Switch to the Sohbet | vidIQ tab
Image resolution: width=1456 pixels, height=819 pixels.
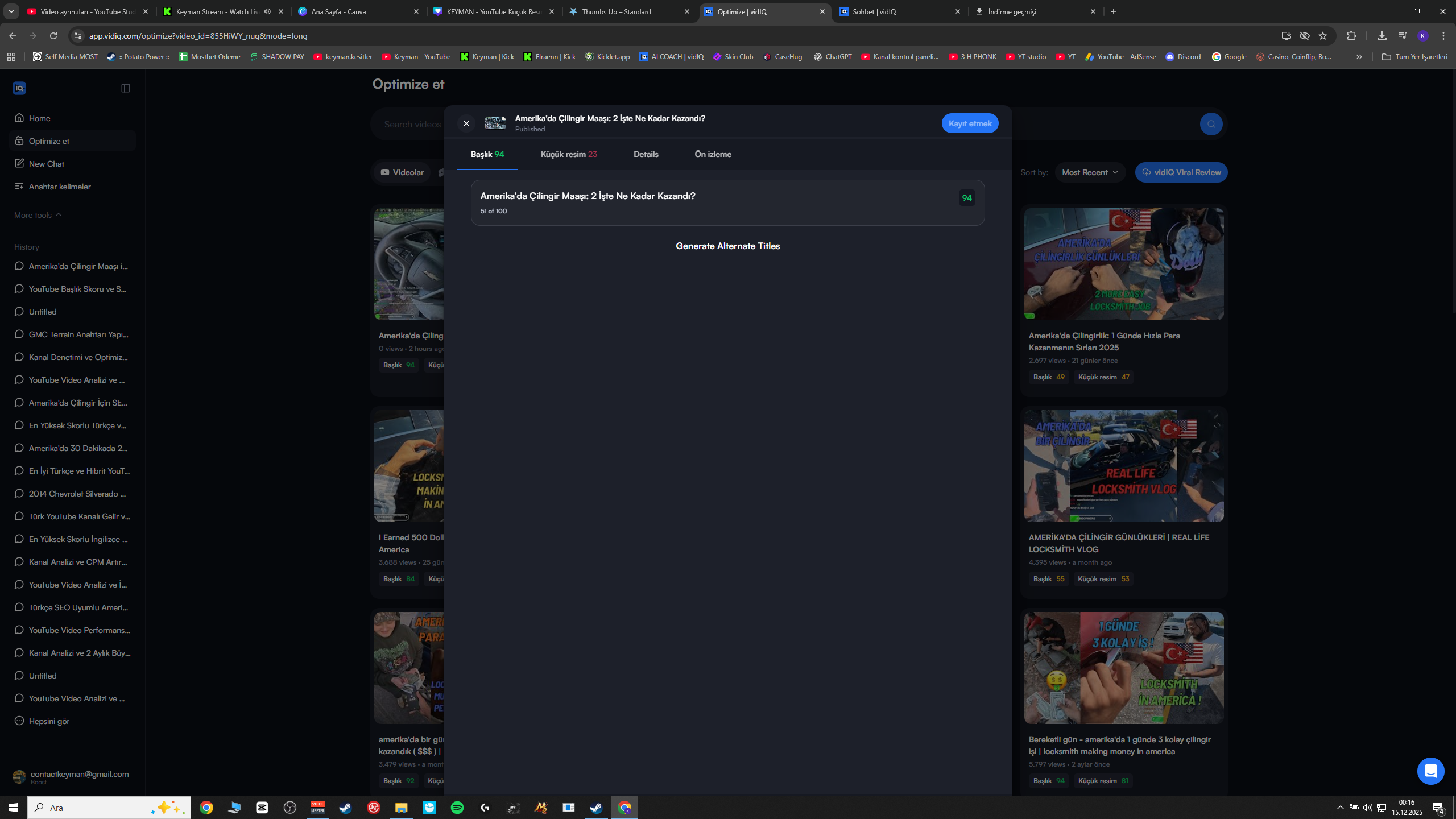click(x=900, y=11)
